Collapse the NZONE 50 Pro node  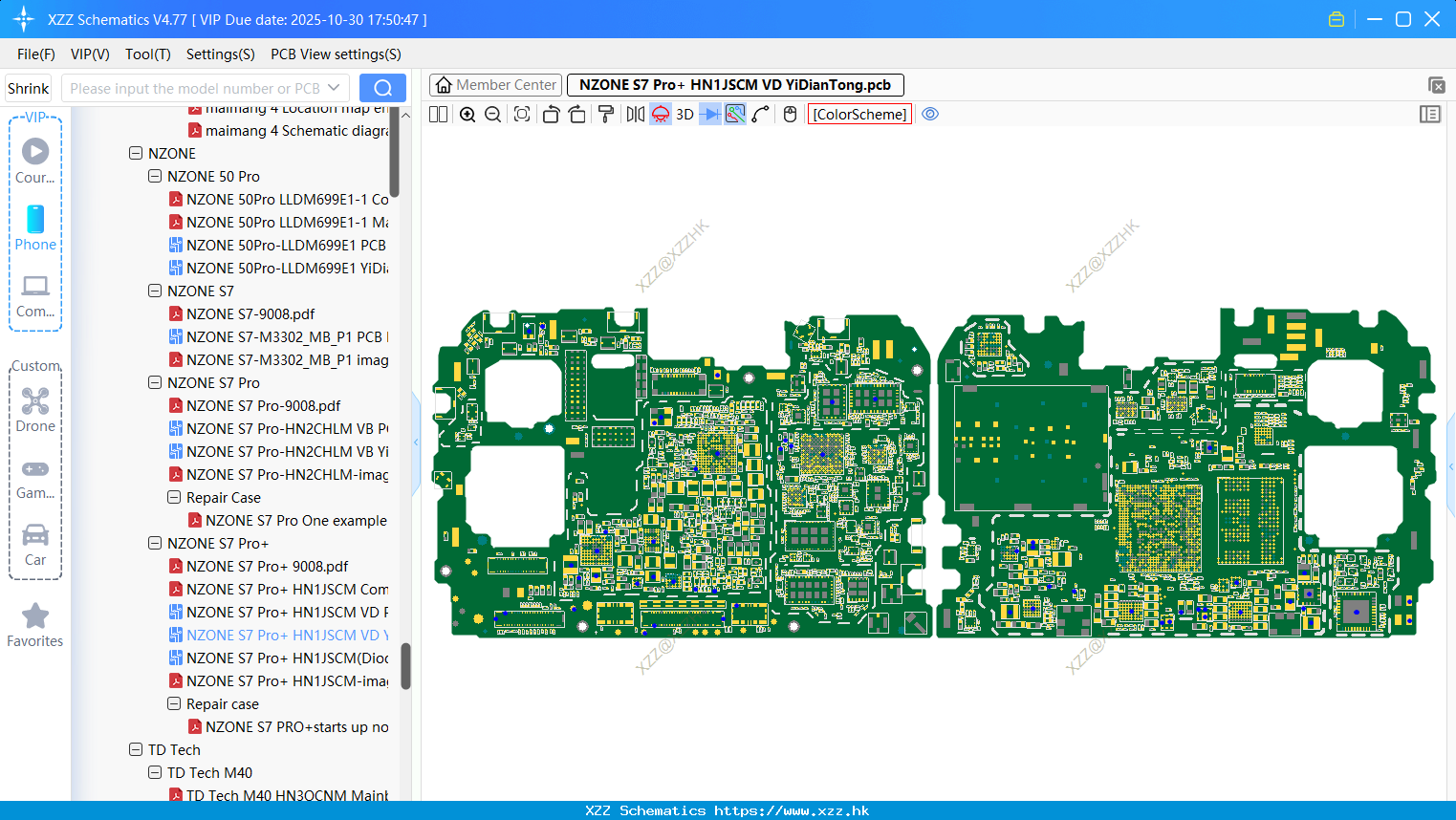(x=155, y=176)
